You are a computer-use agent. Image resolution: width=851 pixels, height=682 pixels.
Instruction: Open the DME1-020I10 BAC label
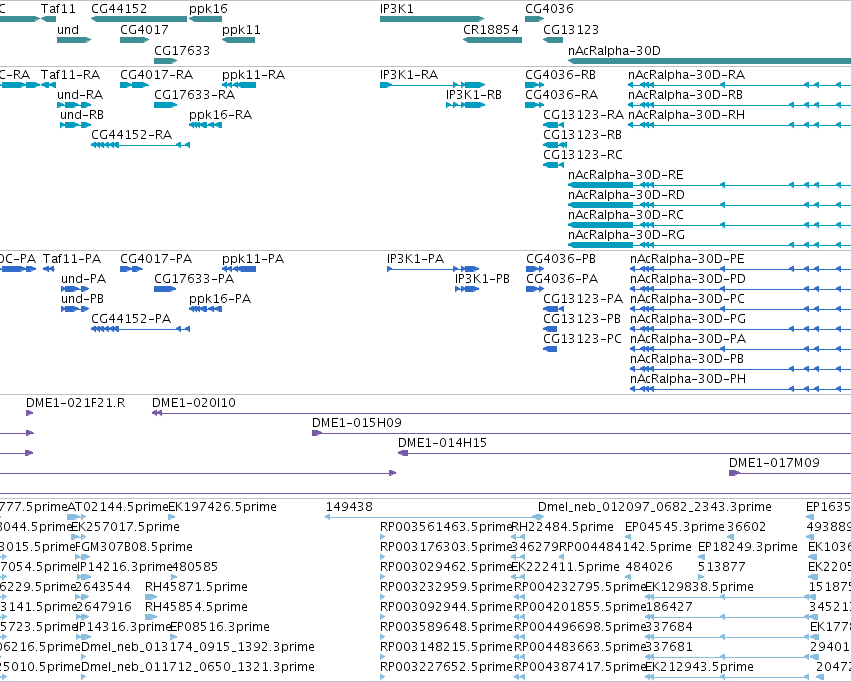pyautogui.click(x=194, y=403)
